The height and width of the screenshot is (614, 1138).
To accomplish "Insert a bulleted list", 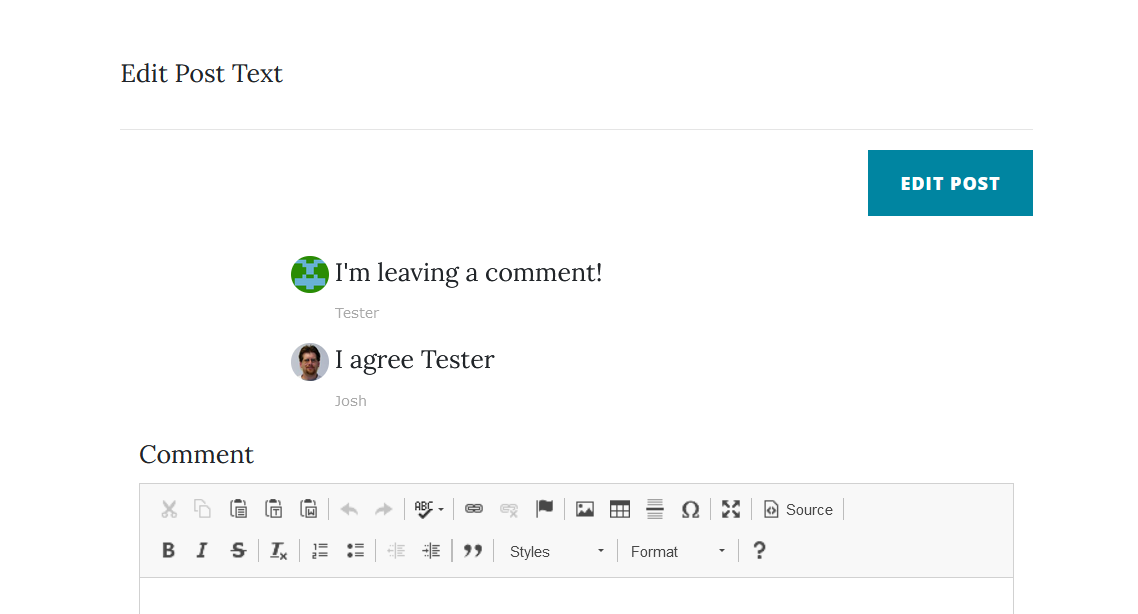I will pyautogui.click(x=355, y=551).
